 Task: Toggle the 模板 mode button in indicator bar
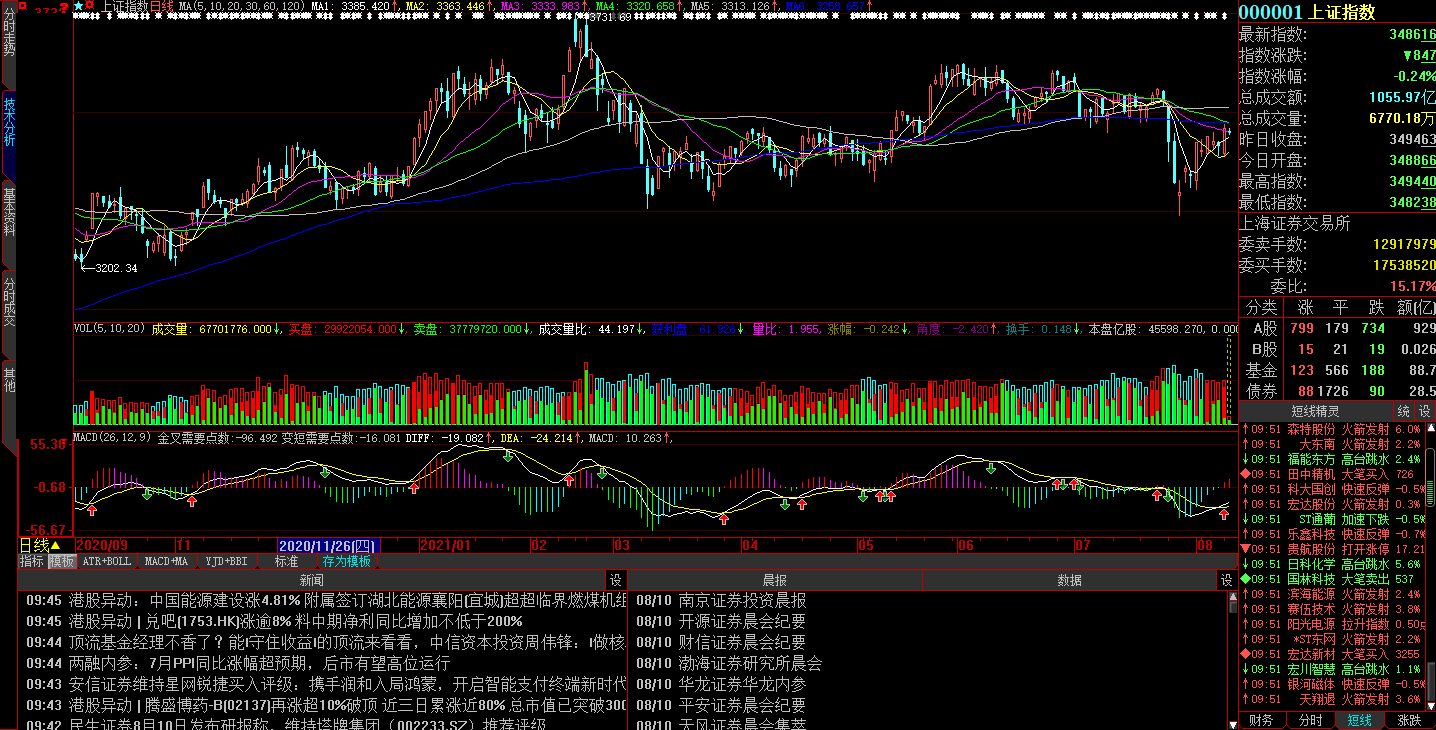tap(62, 562)
